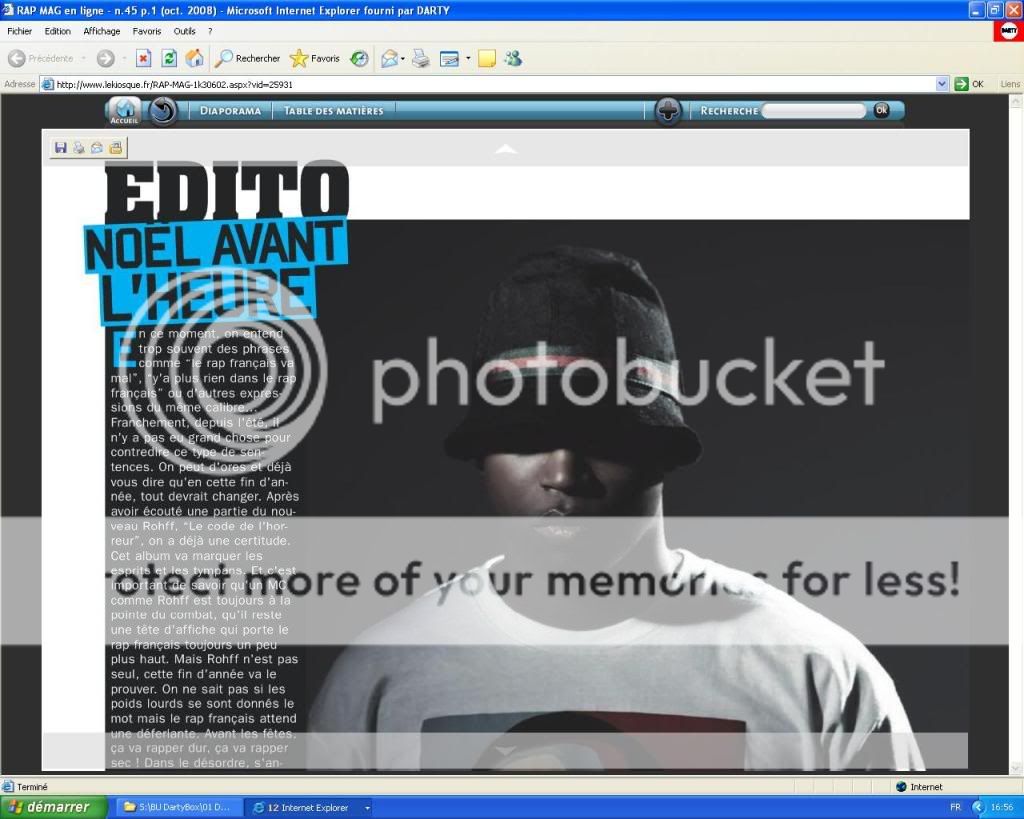Click the grey Précédente back button

coord(40,59)
